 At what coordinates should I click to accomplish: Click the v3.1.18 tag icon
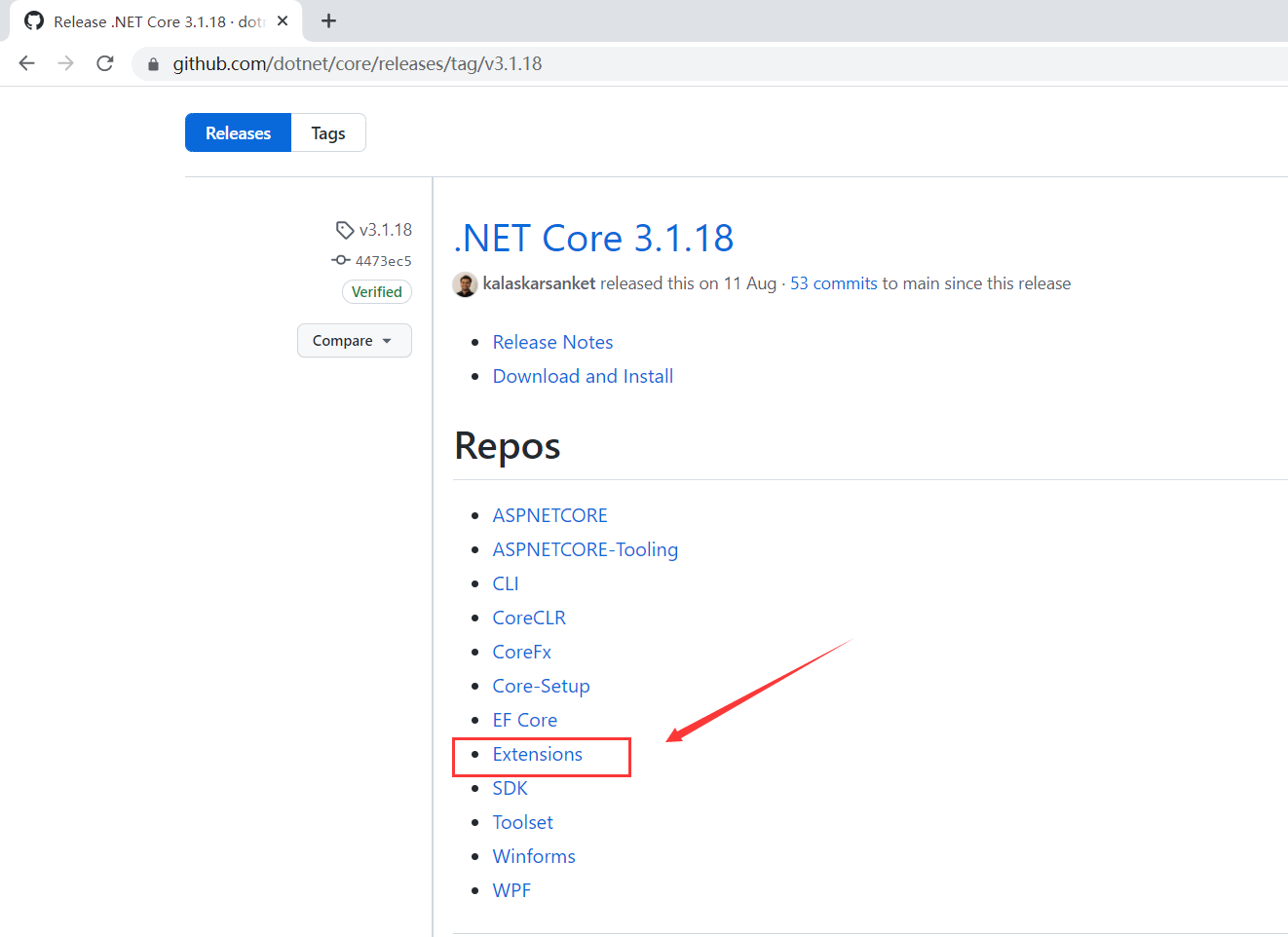pos(345,230)
